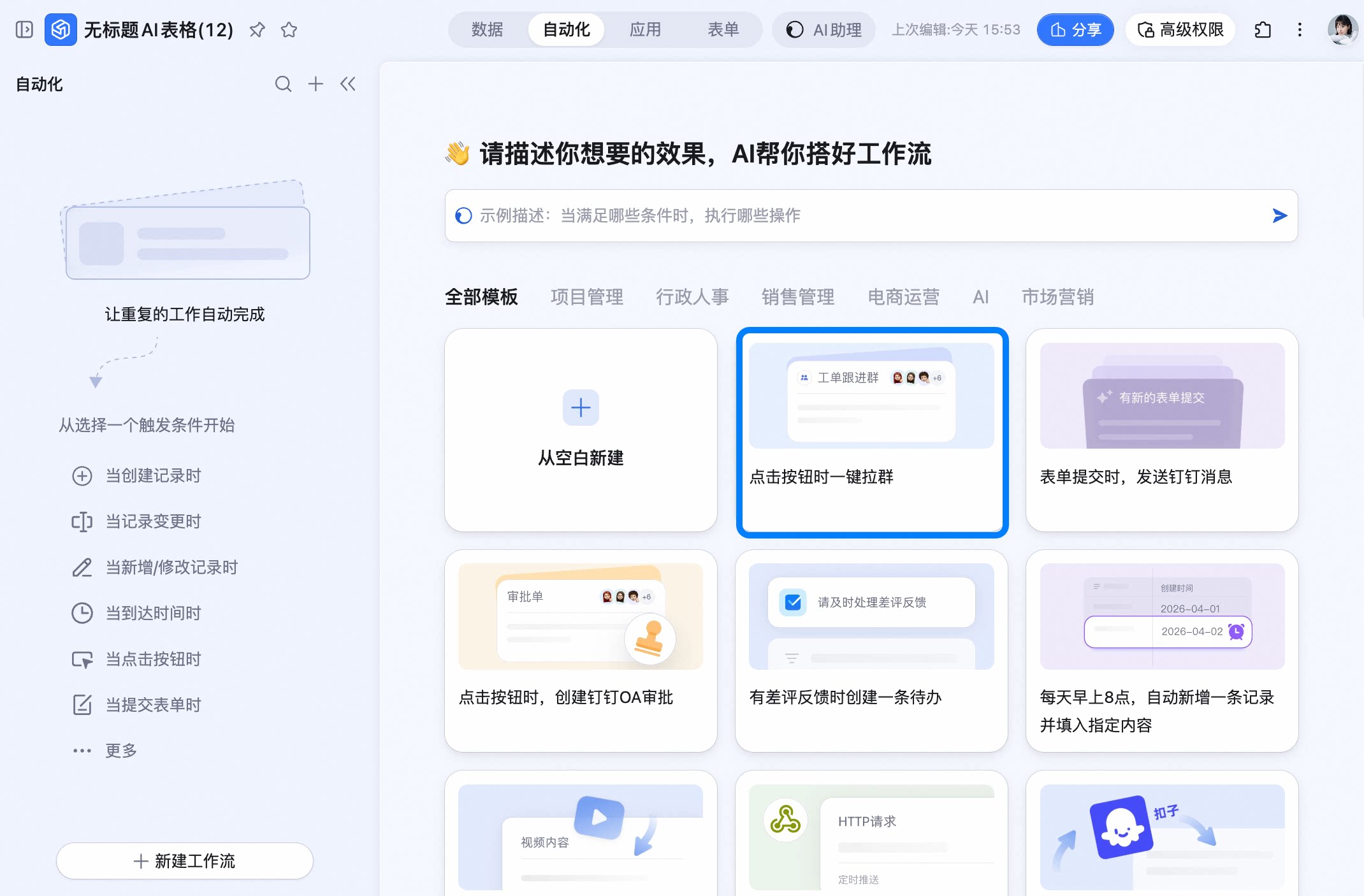Collapse the automation sidebar with double chevron
Screen dimensions: 1364x896
pos(347,84)
